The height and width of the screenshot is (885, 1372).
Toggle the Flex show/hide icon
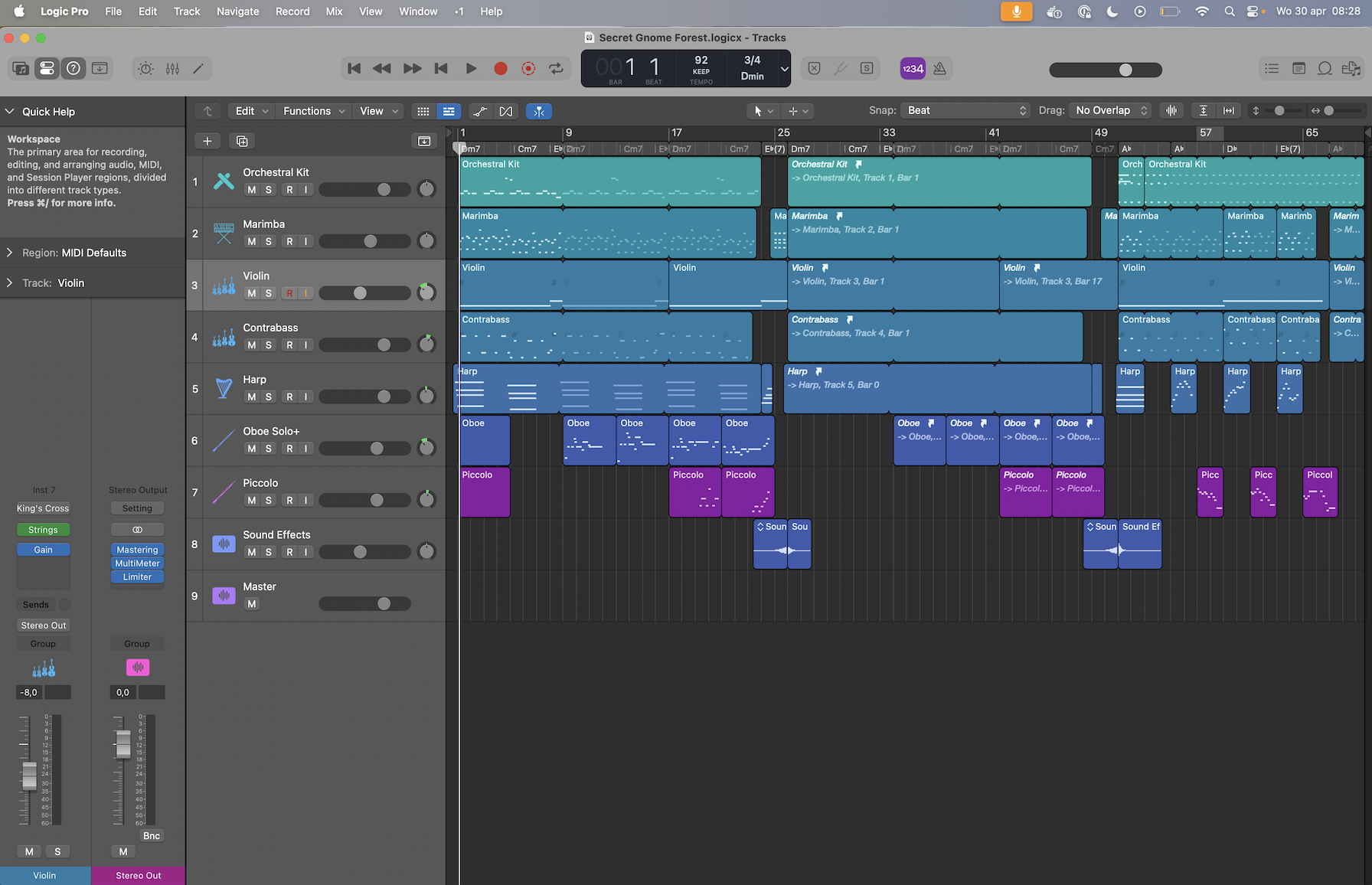click(x=506, y=111)
